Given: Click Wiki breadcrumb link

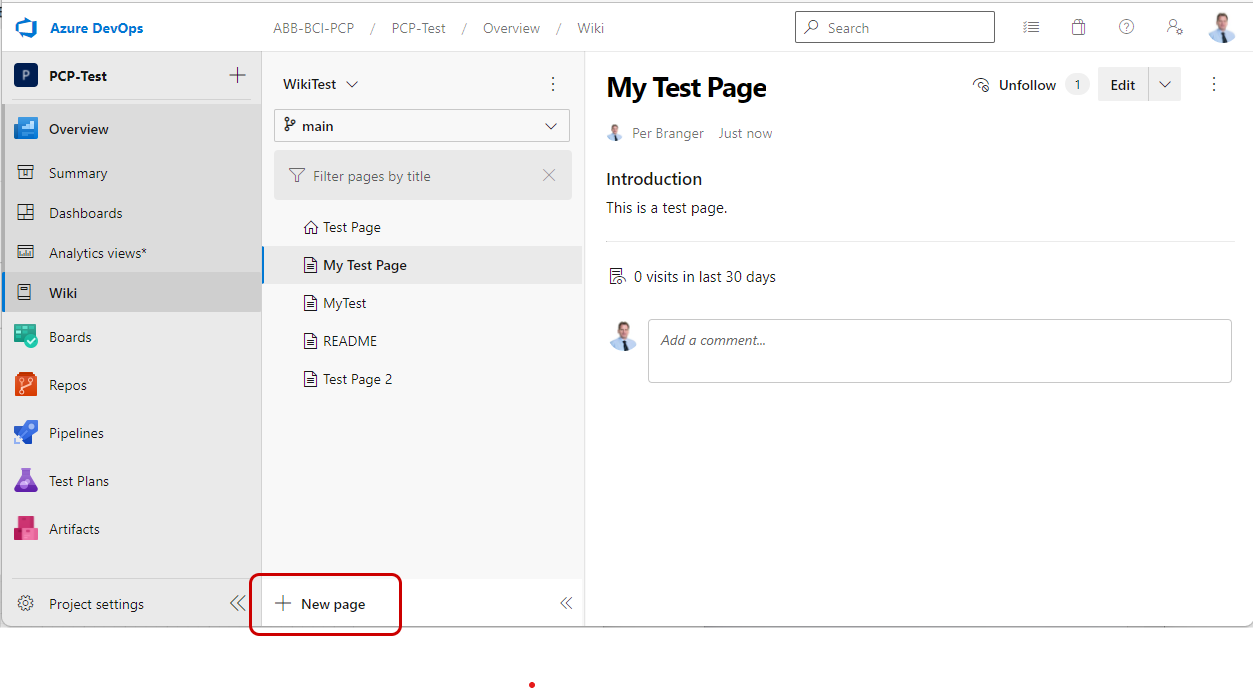Looking at the screenshot, I should click(x=591, y=28).
